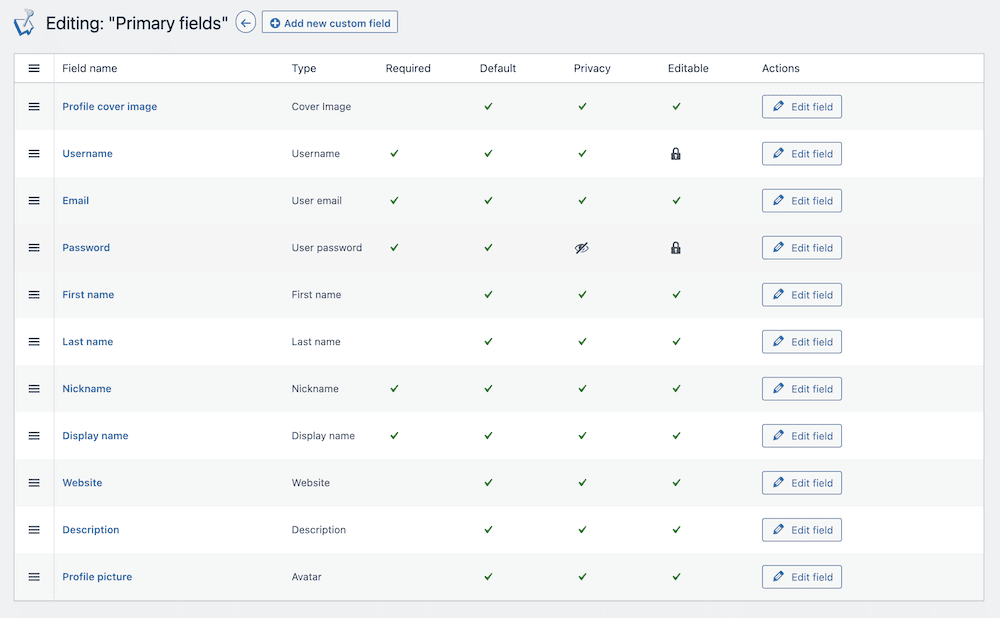Grab the drag handle for Password row
1000x618 pixels.
click(x=34, y=247)
